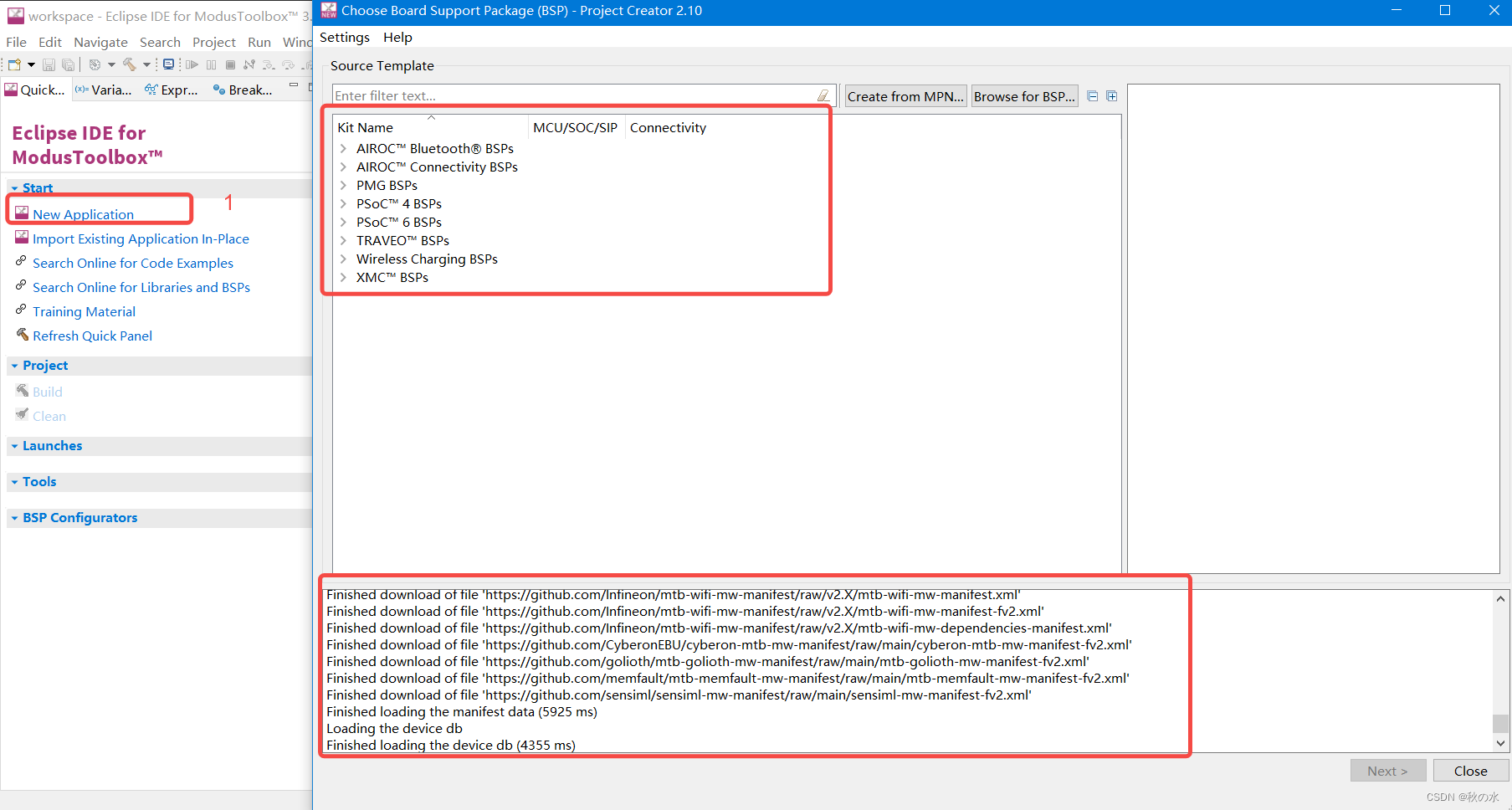Viewport: 1512px width, 810px height.
Task: Expand PMG BSPs node
Action: tap(343, 185)
